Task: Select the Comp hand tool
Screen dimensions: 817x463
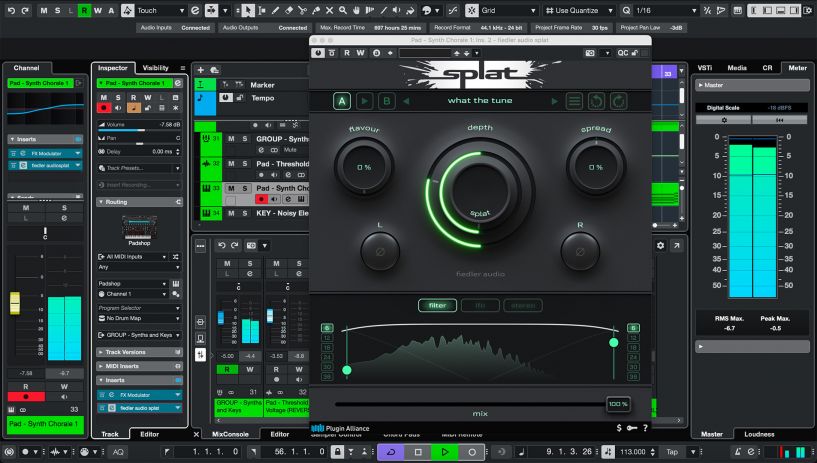Action: click(356, 10)
